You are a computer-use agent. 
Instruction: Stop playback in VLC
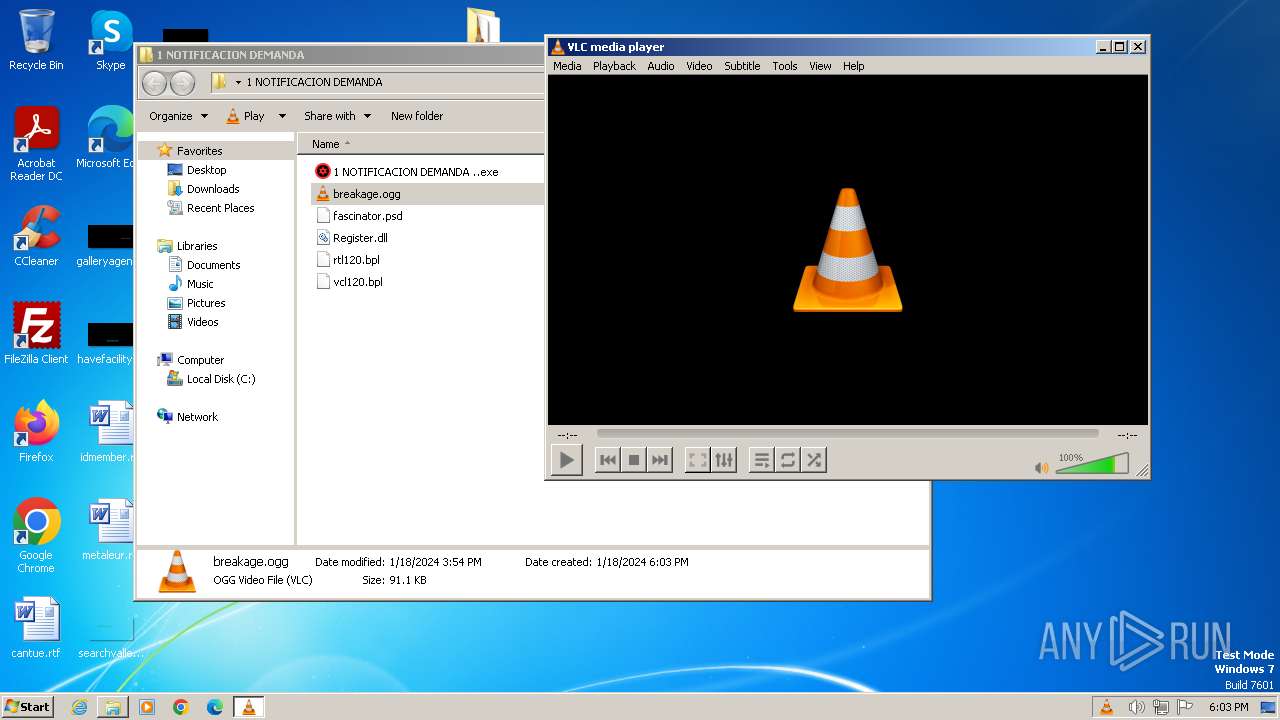[633, 460]
